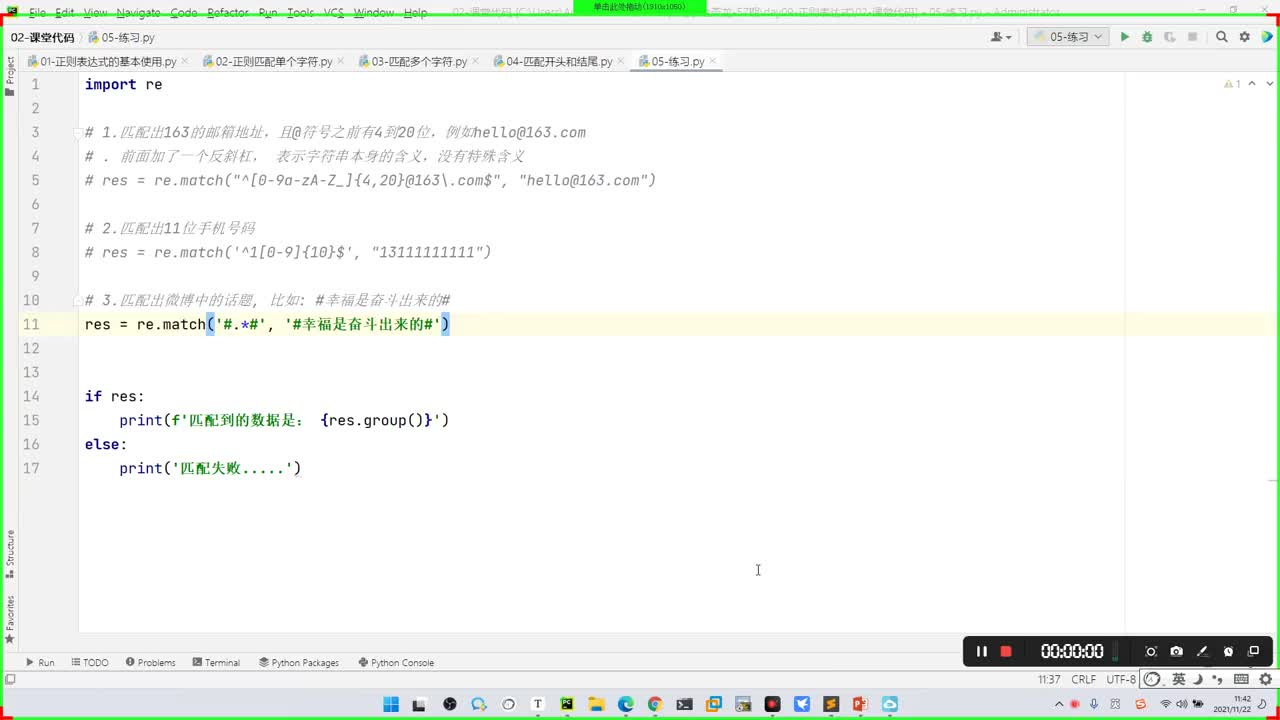This screenshot has width=1280, height=720.
Task: Click code line 11 with the re.match call
Action: coord(267,324)
